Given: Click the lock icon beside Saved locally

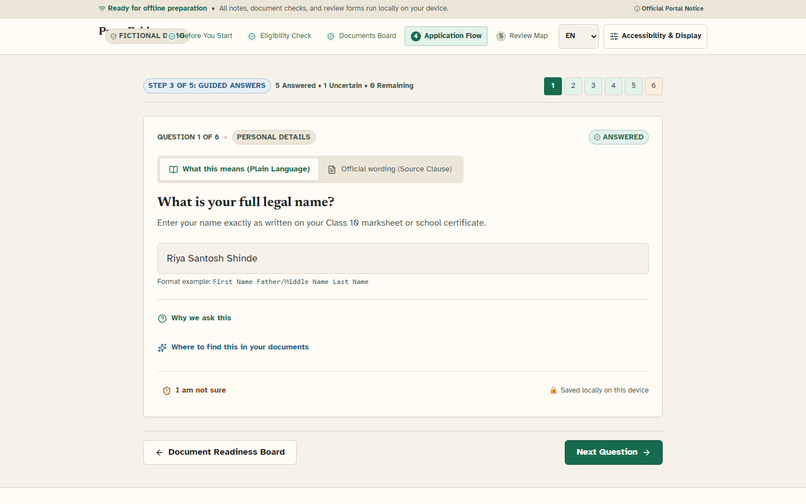Looking at the screenshot, I should 553,390.
